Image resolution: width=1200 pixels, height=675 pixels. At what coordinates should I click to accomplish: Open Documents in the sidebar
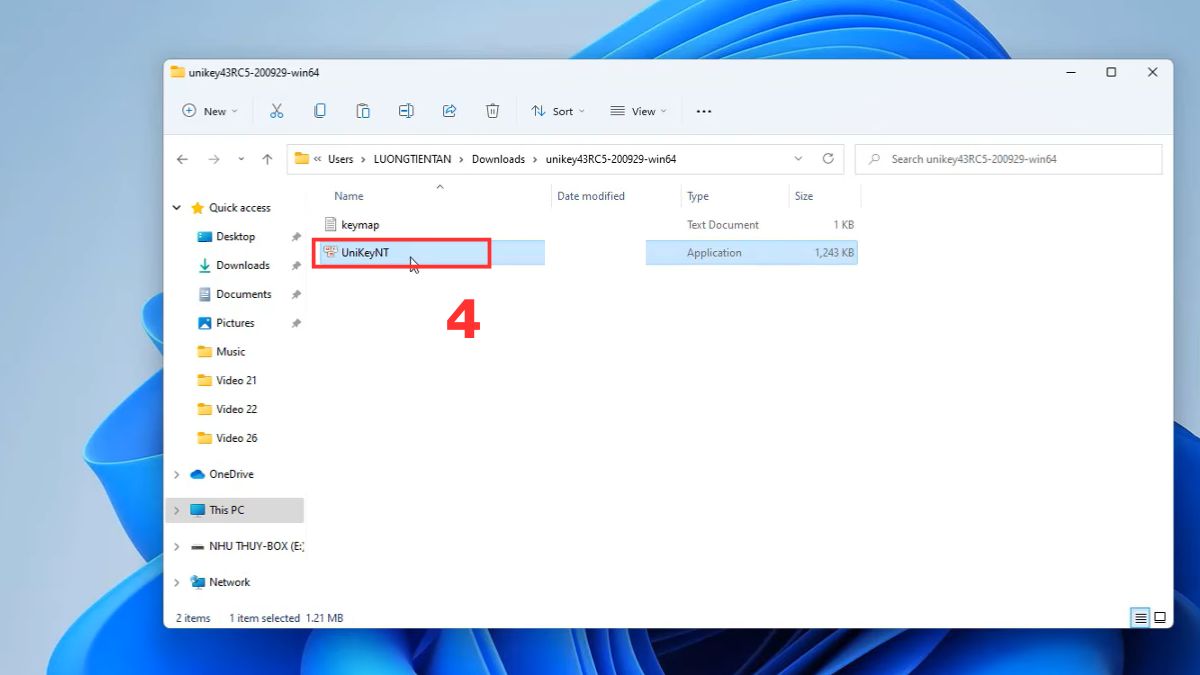(x=244, y=295)
